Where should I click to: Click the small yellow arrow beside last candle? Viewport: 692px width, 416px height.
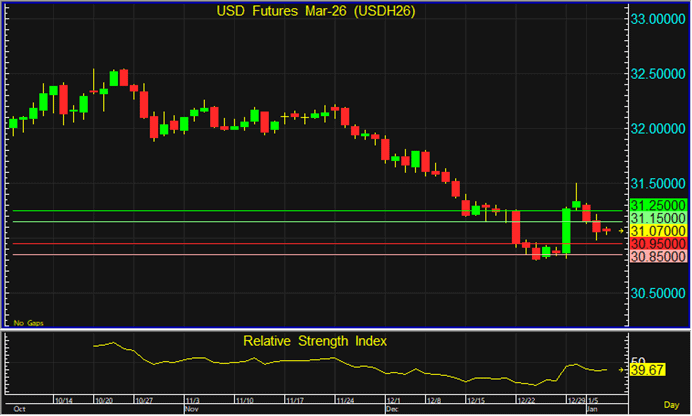tap(620, 231)
